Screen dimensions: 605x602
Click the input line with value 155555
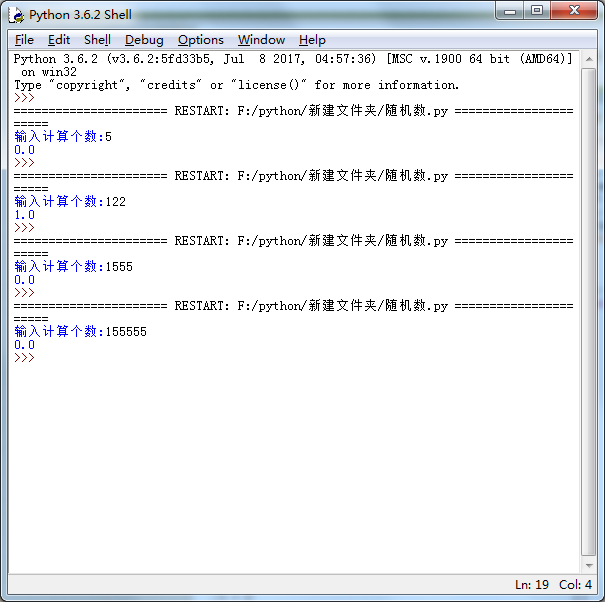tap(80, 331)
